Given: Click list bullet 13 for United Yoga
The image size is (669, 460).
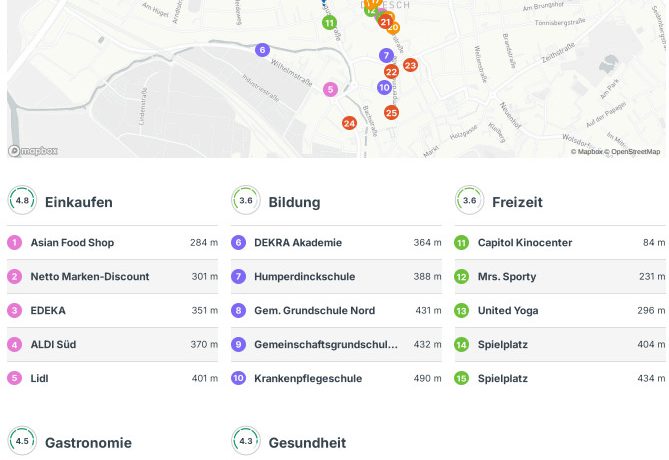Looking at the screenshot, I should pos(462,310).
